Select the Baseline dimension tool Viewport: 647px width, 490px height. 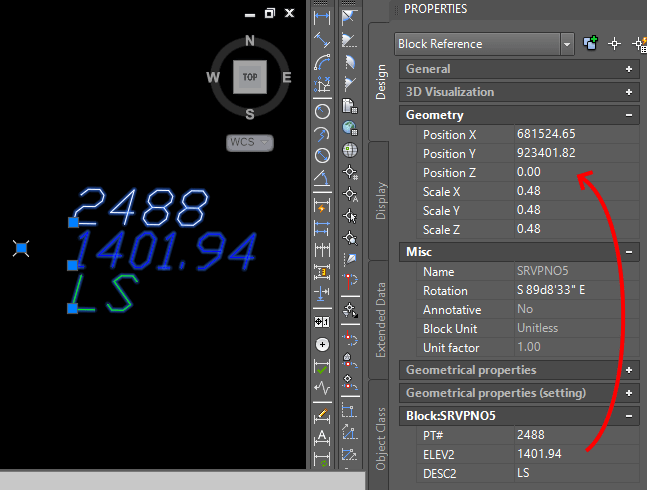322,228
